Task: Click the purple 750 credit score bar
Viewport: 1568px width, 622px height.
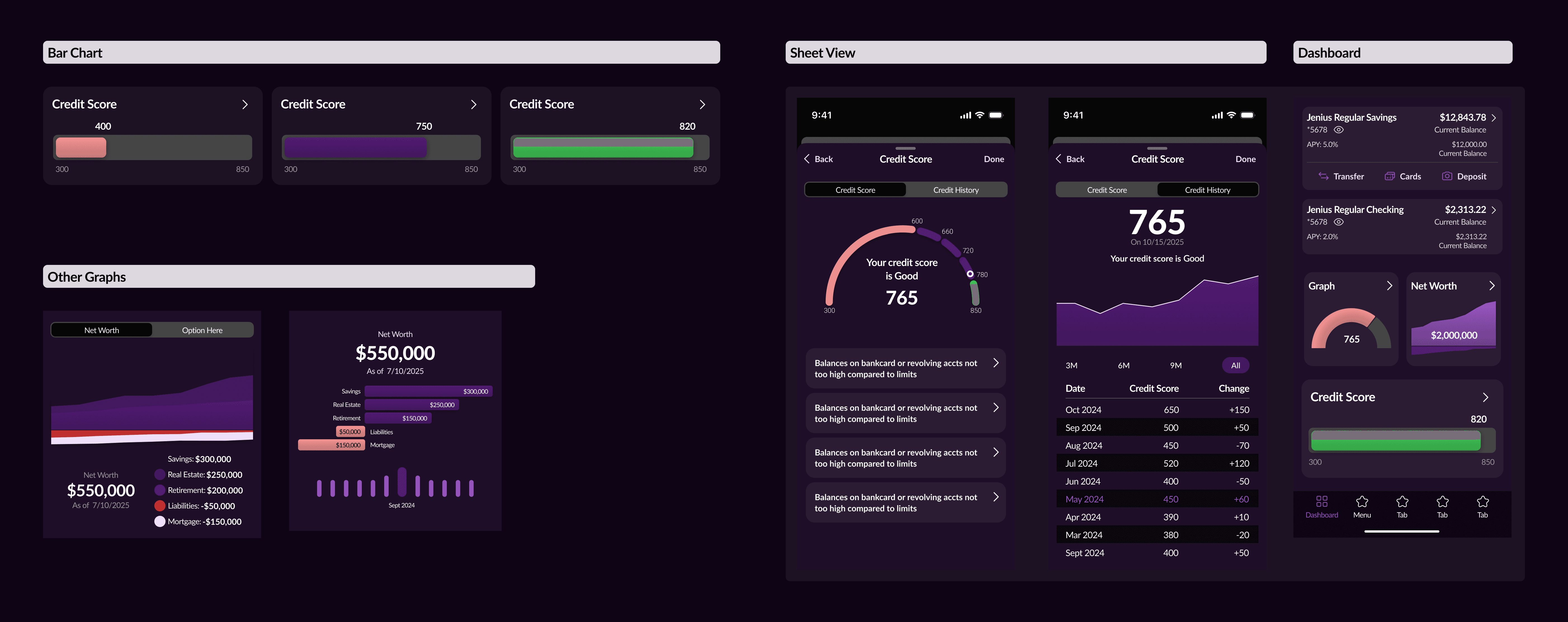Action: (355, 148)
